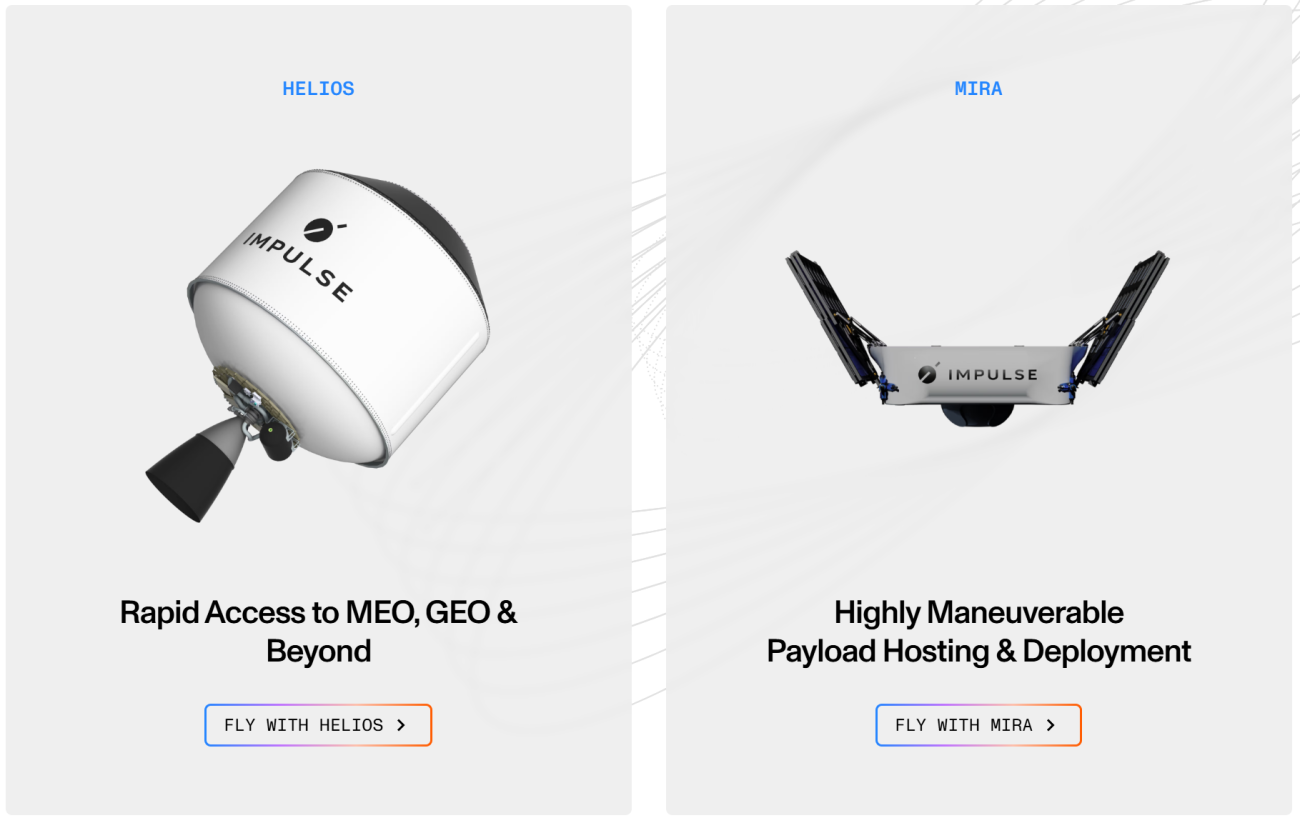
Task: Click the IMPULSE wordmark on the Mira body
Action: (x=992, y=375)
